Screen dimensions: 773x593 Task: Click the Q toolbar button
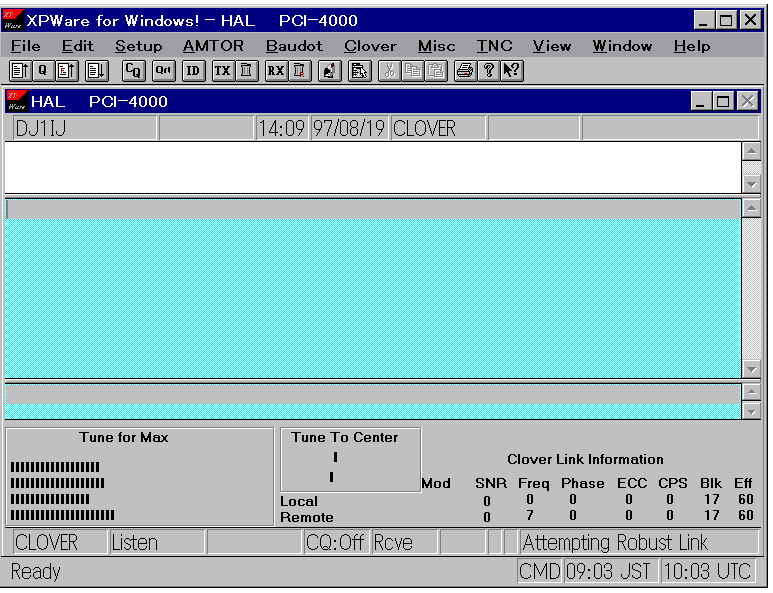coord(43,71)
